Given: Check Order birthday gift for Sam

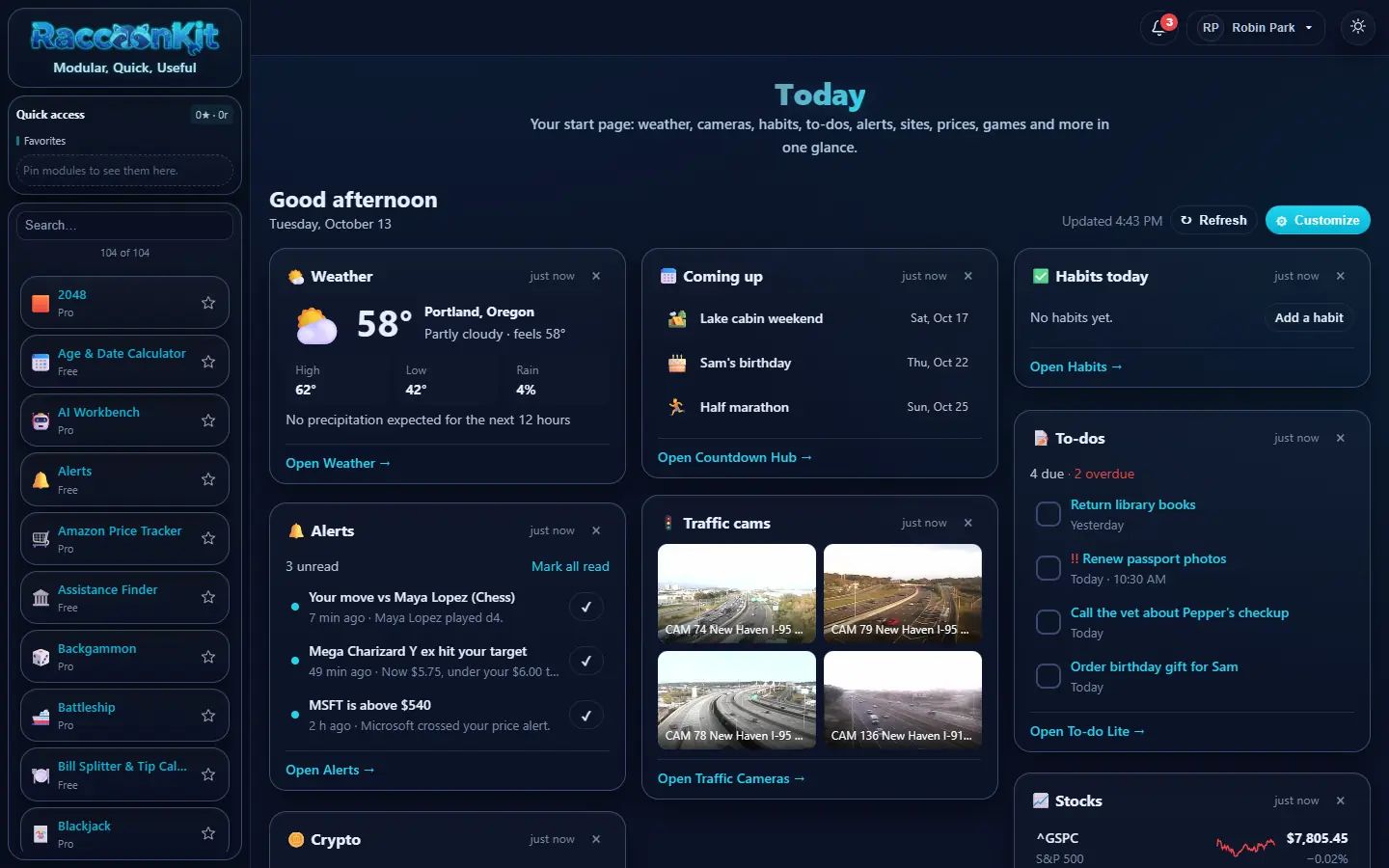Looking at the screenshot, I should [1049, 676].
